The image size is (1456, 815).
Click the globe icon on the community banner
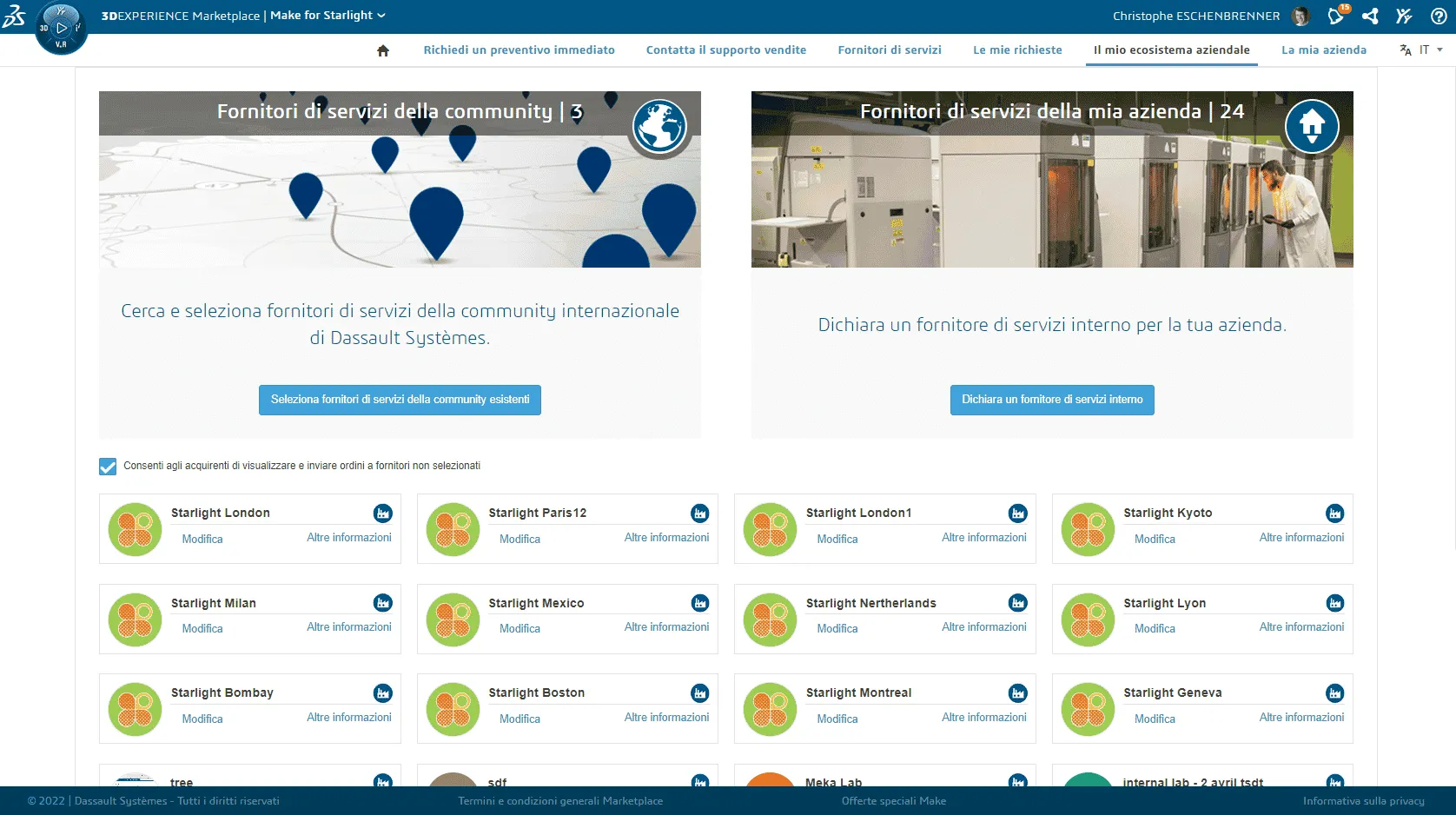[660, 126]
